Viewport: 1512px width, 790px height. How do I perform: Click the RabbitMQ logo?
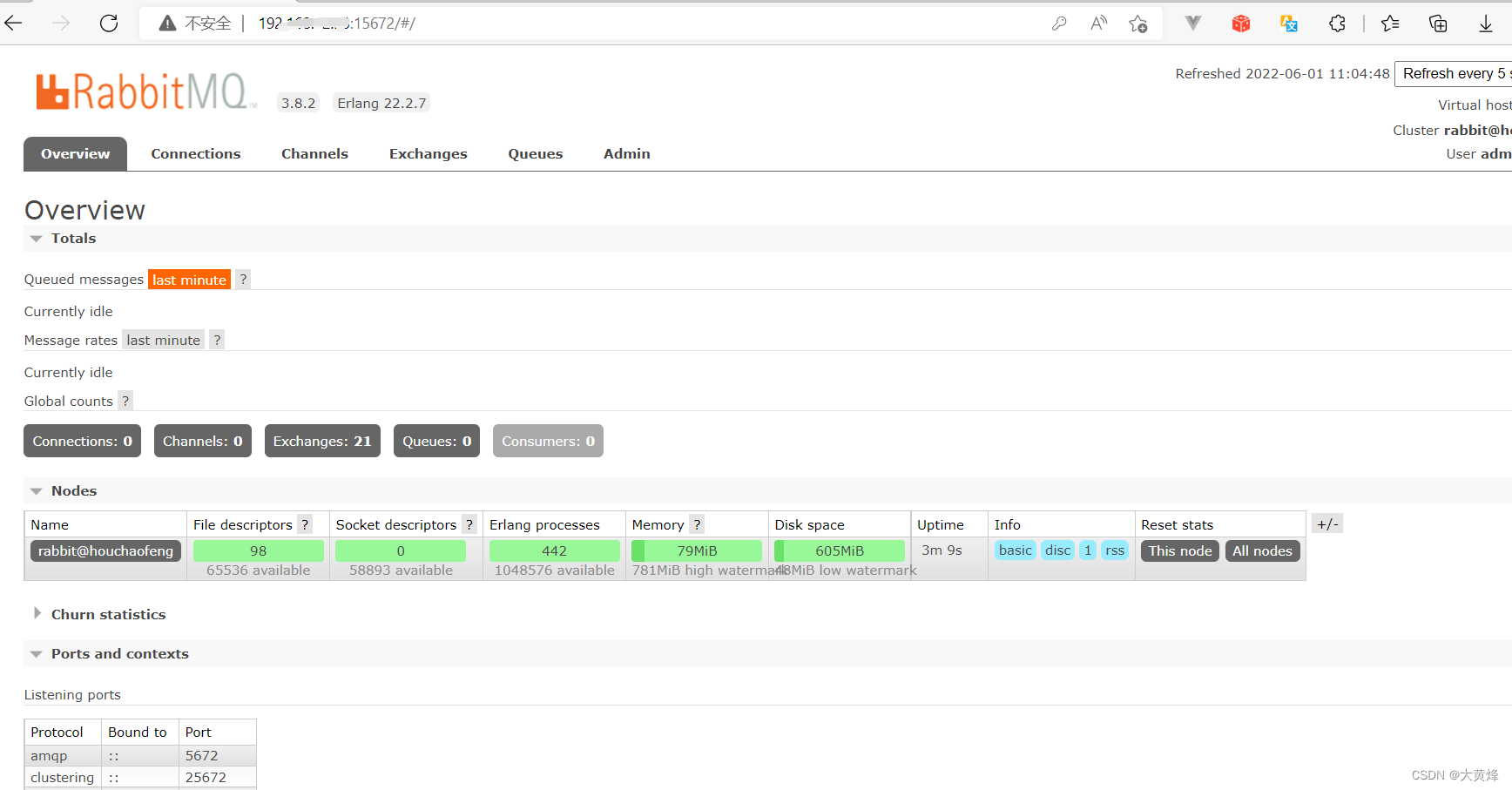click(x=145, y=91)
